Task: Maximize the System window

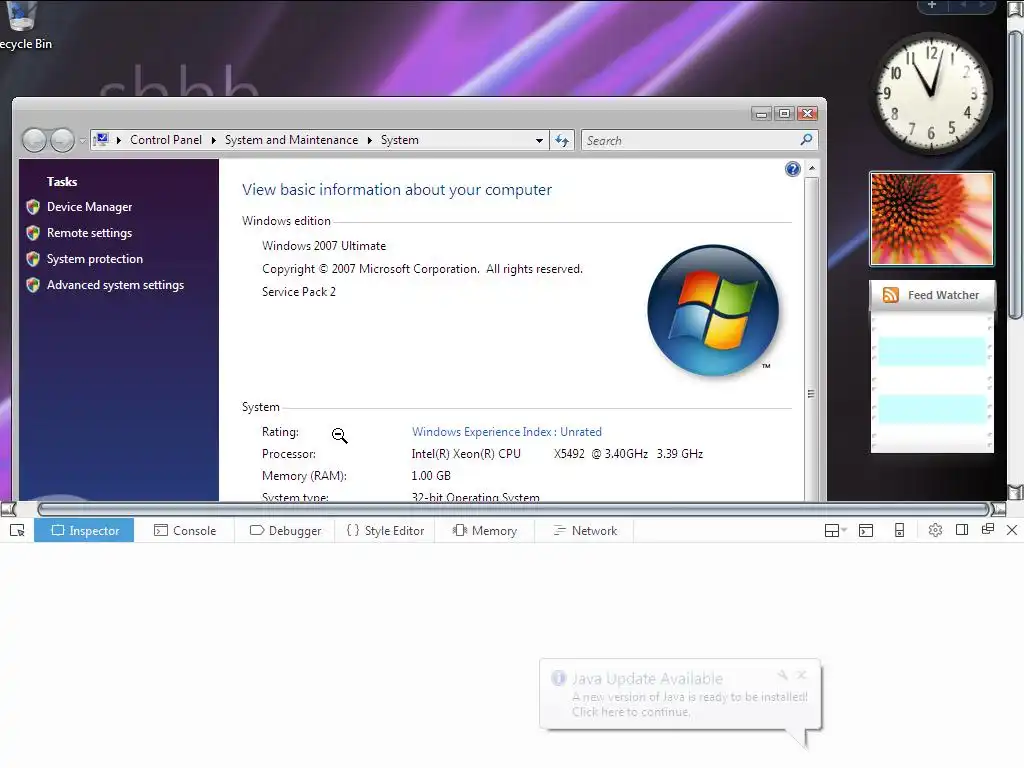Action: click(x=784, y=114)
